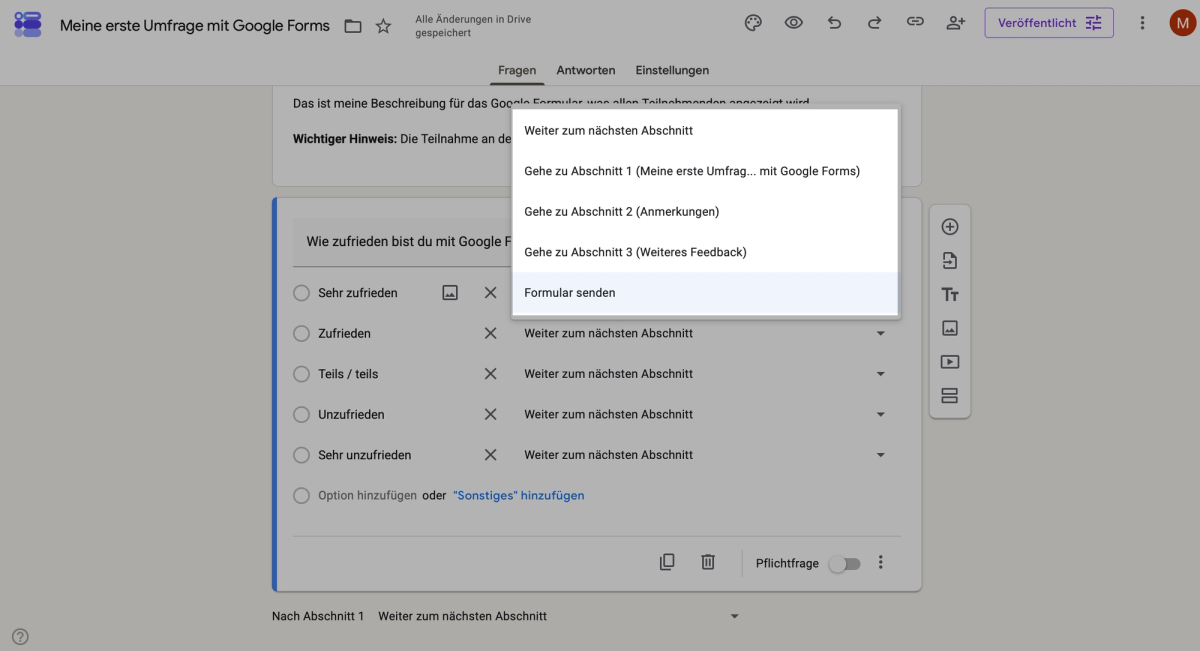Toggle the Pflichtfrage switch
This screenshot has height=651, width=1200.
point(844,563)
